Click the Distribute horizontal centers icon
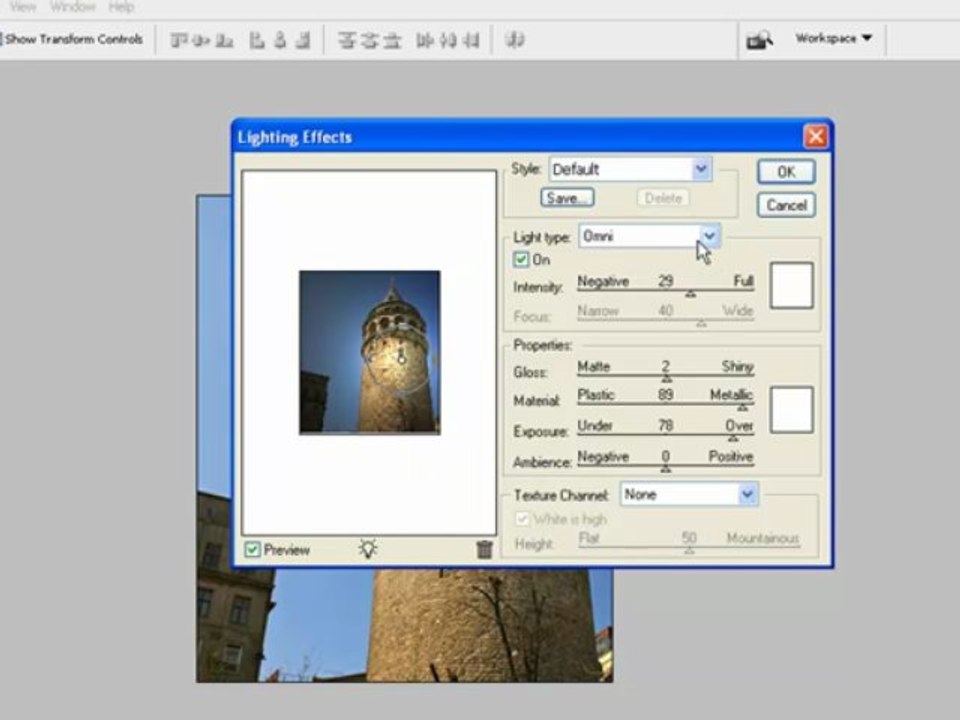This screenshot has width=960, height=720. (448, 40)
